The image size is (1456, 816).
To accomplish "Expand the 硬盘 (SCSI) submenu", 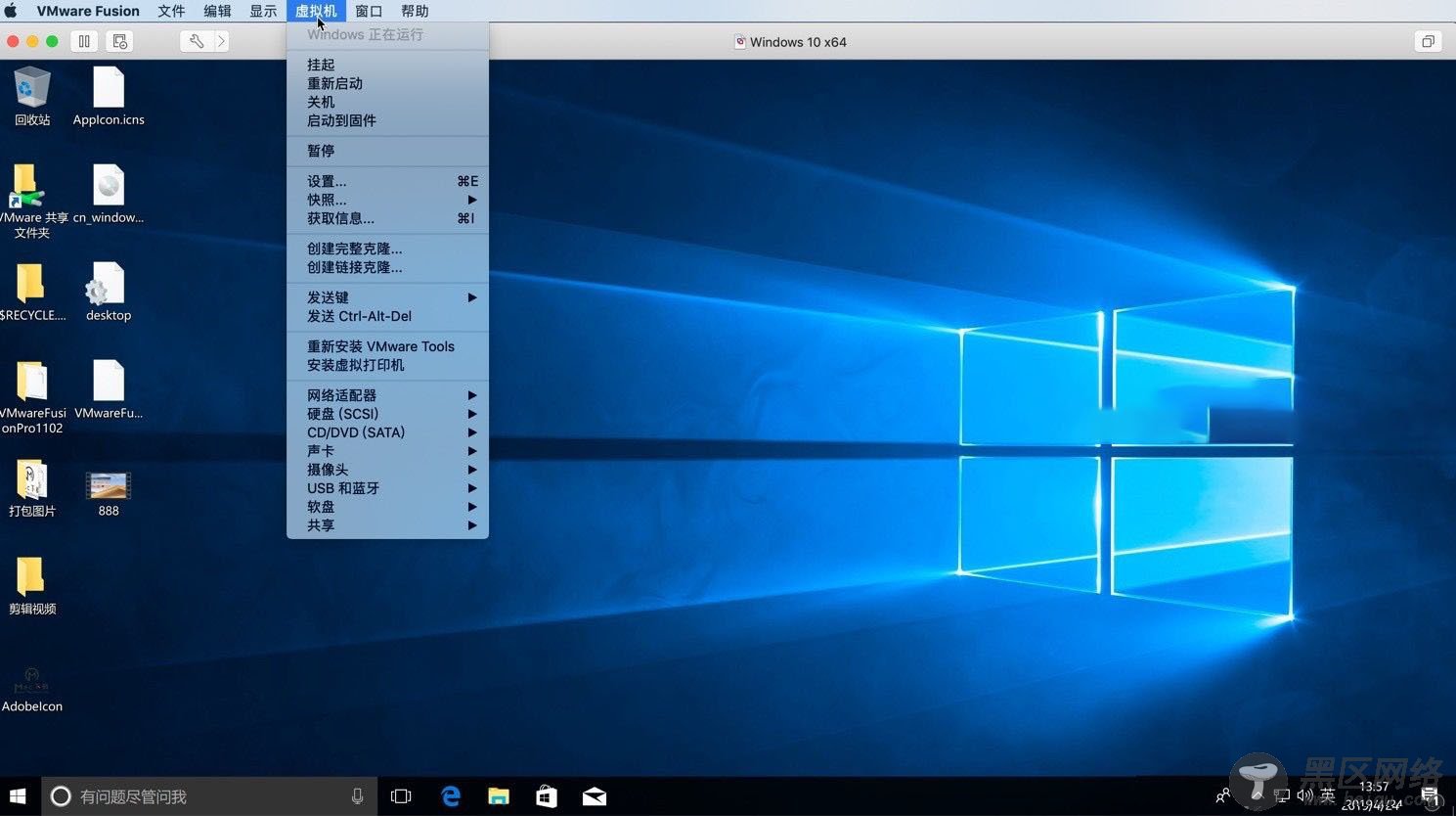I will click(387, 414).
